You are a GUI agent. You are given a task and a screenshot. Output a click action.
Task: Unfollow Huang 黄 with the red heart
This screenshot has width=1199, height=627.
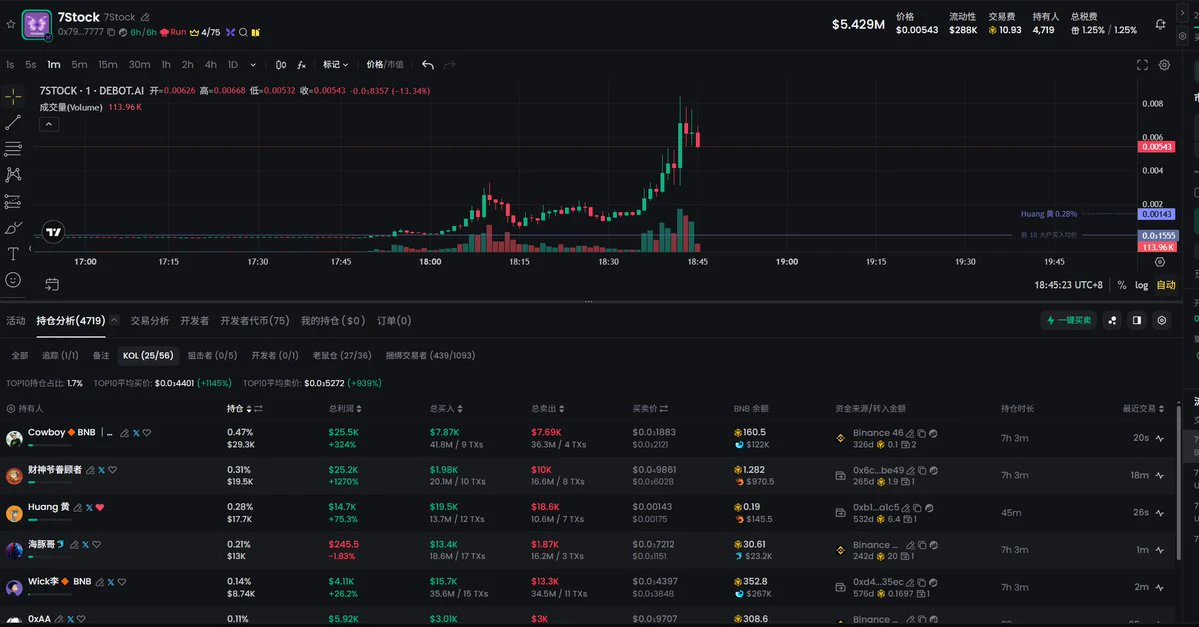[x=100, y=508]
